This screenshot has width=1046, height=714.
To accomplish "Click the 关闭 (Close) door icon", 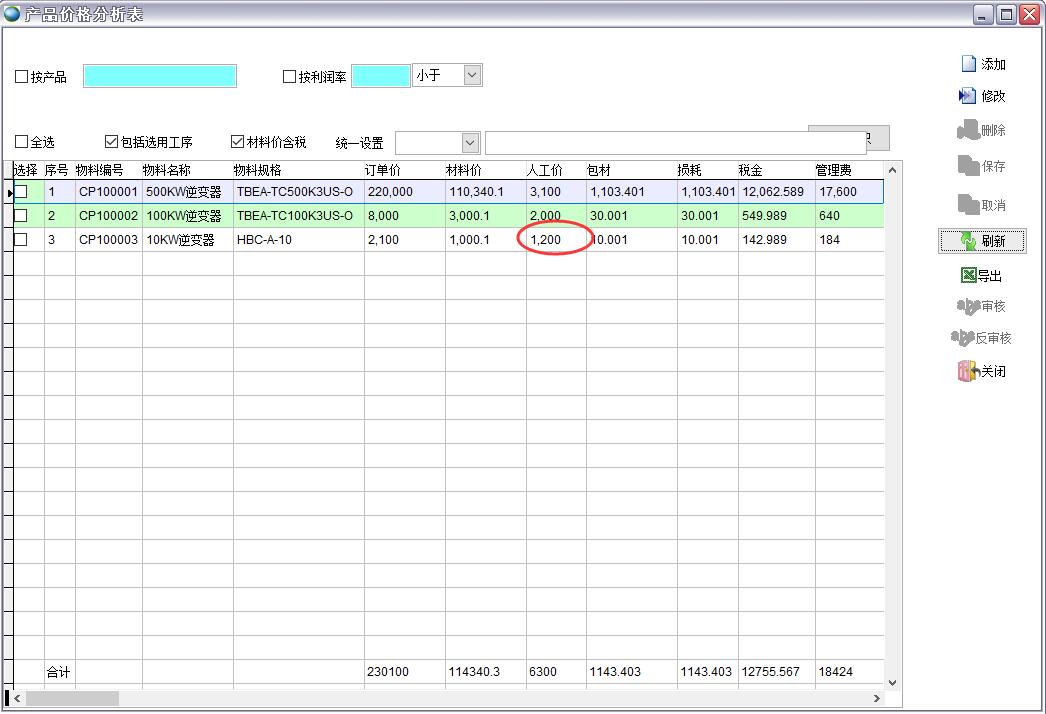I will pos(967,371).
